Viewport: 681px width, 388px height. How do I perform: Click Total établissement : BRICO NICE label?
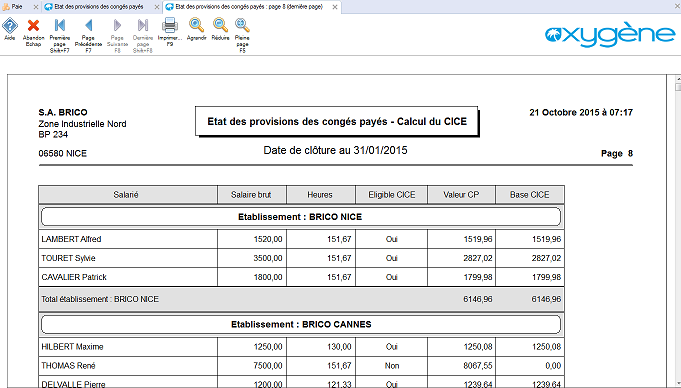[x=100, y=299]
